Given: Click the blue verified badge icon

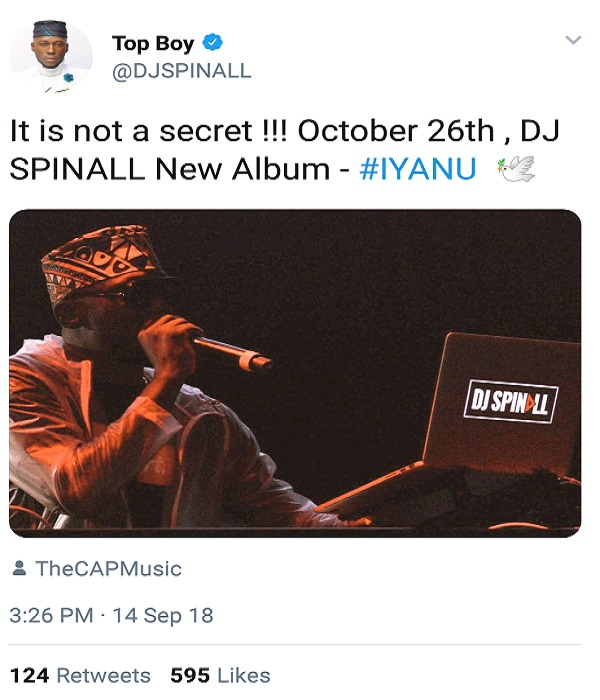Looking at the screenshot, I should coord(212,42).
